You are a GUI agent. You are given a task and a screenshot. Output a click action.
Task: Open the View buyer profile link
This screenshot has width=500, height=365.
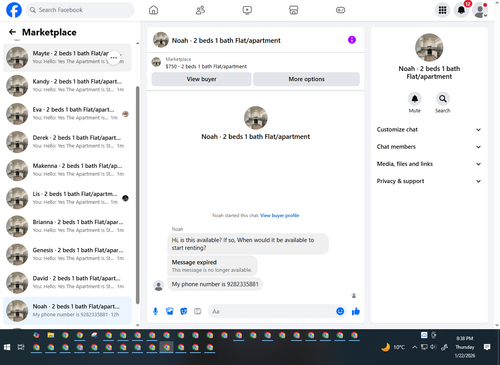pos(279,215)
